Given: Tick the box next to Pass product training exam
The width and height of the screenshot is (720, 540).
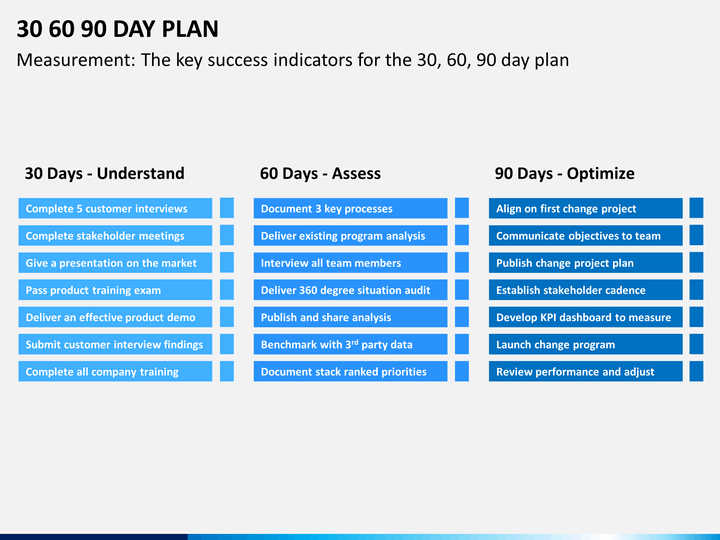Looking at the screenshot, I should pyautogui.click(x=227, y=290).
